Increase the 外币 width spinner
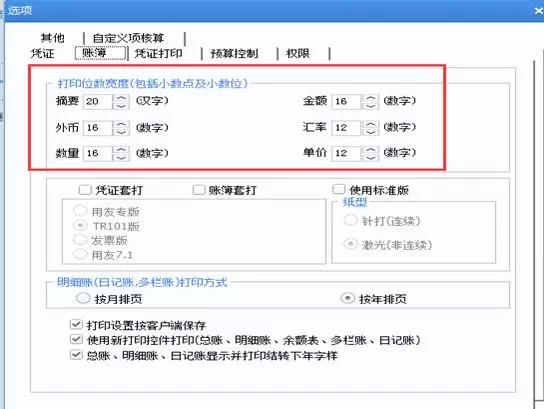Viewport: 544px width, 409px height. click(x=121, y=124)
